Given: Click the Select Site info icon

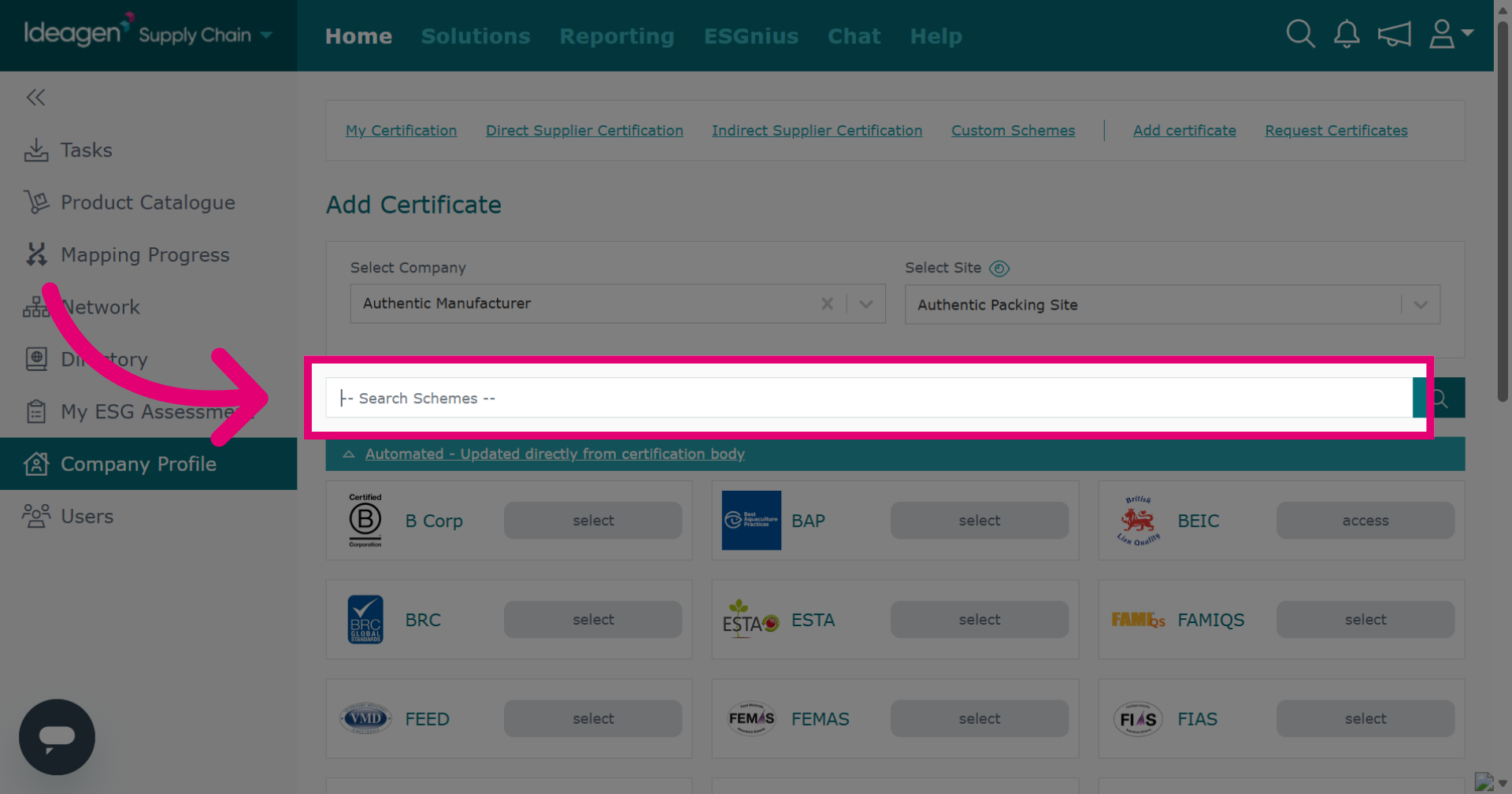Looking at the screenshot, I should pyautogui.click(x=999, y=269).
